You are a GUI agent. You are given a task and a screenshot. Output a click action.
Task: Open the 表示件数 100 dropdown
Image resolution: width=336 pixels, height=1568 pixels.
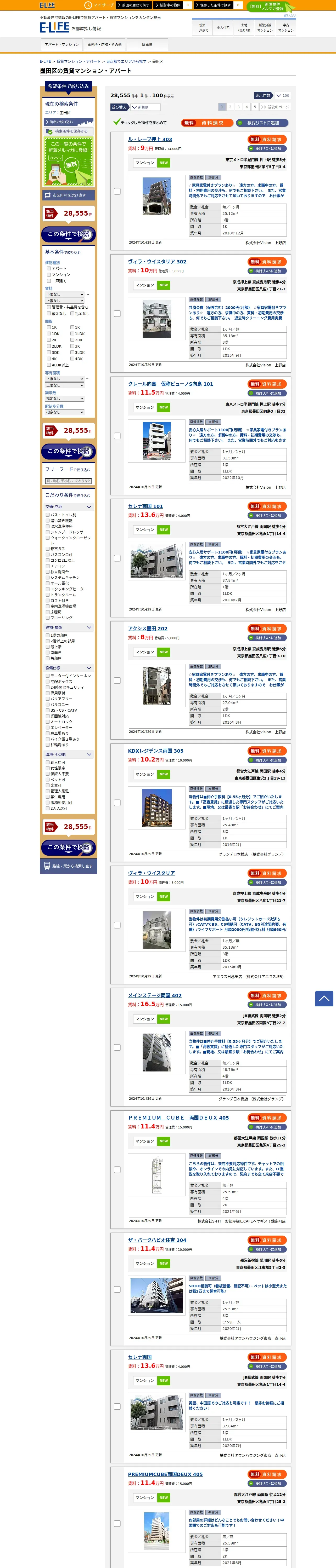point(282,96)
